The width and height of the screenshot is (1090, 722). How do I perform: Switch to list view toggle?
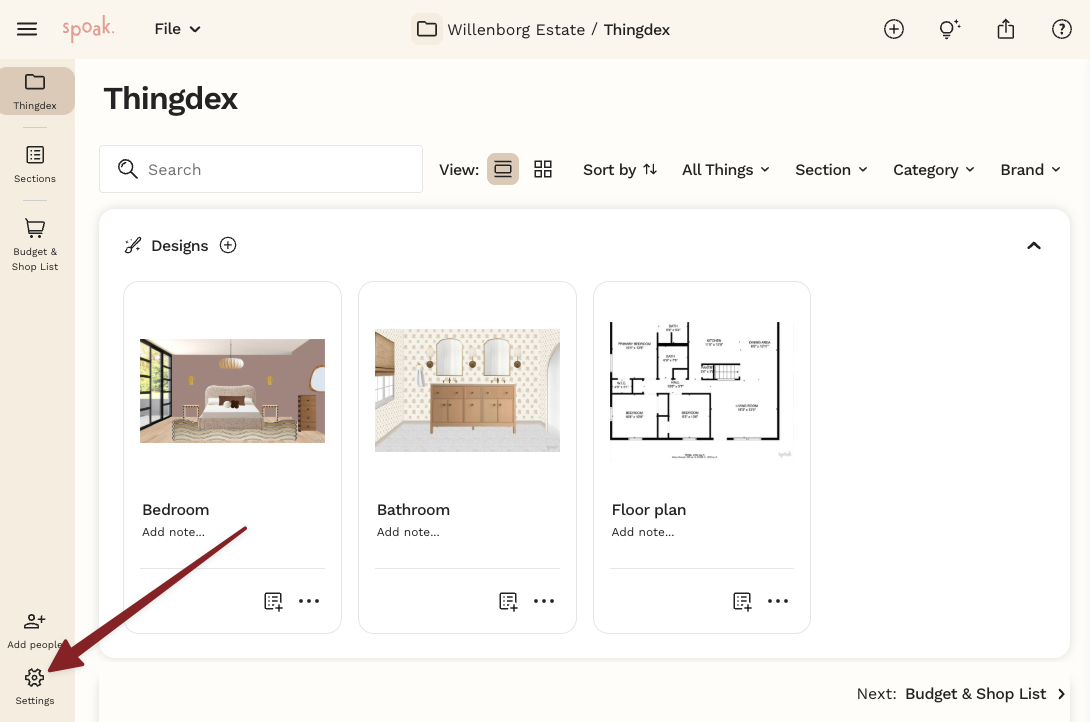click(x=503, y=169)
